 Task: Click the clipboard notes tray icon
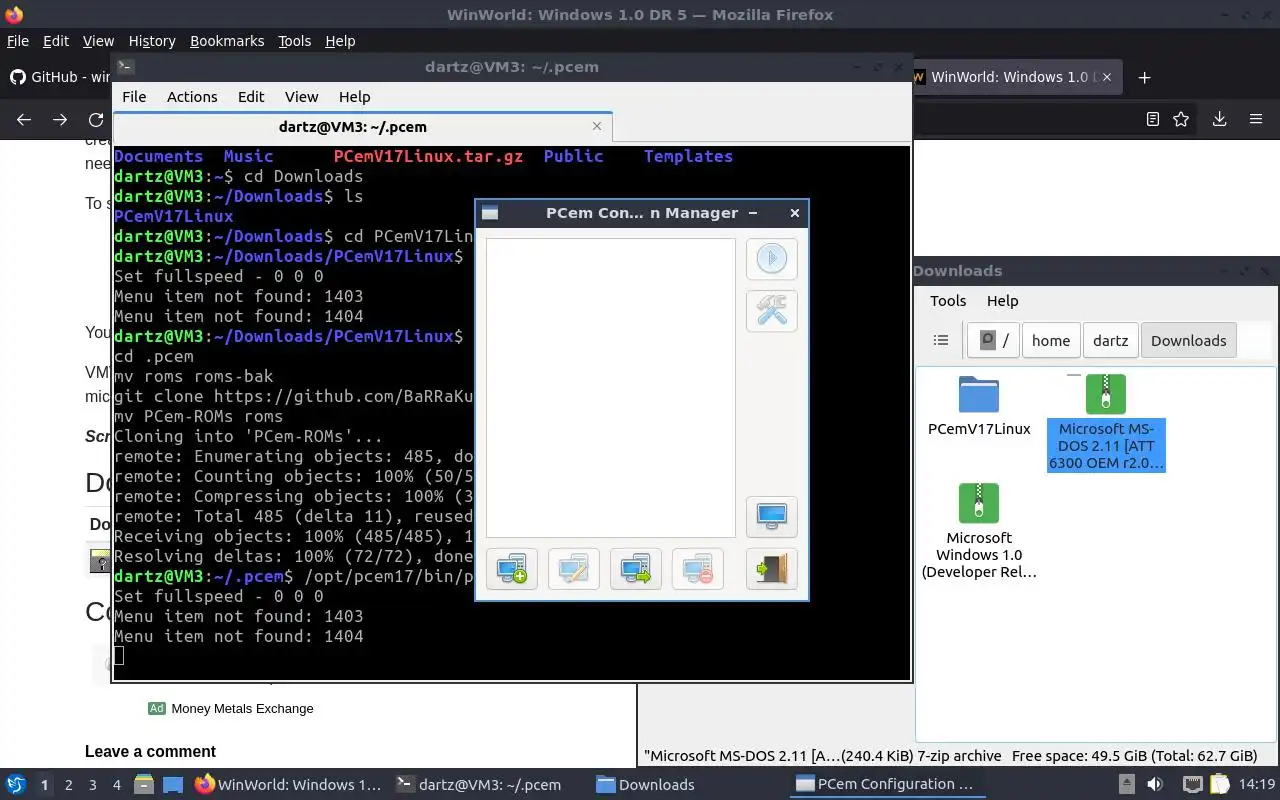[1219, 785]
